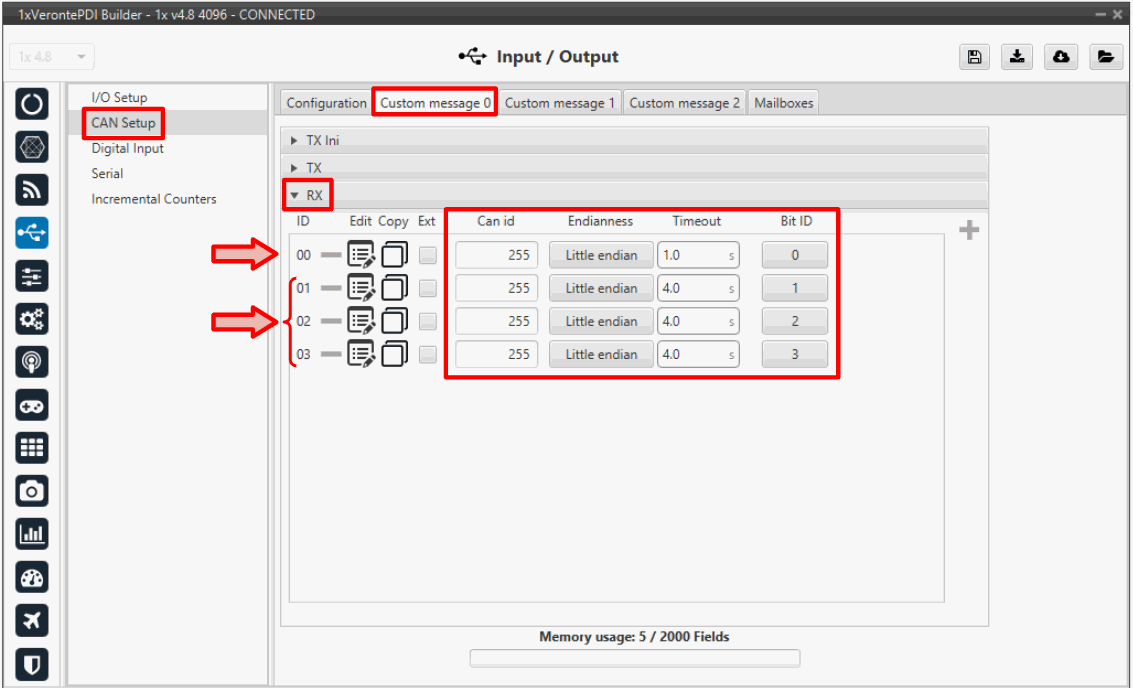Click the open folder icon
Screen dimensions: 1133x688
[x=1104, y=57]
